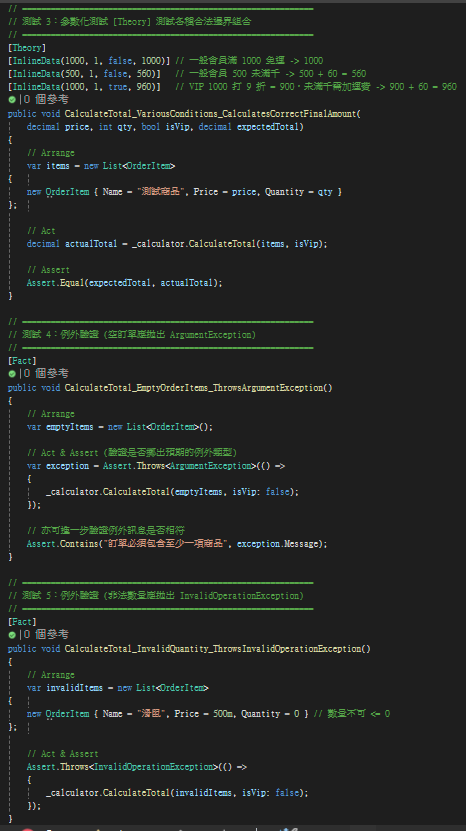Click the Assert.Equal(expectedTotal, actualTotal) statement
This screenshot has width=466, height=831.
125,283
